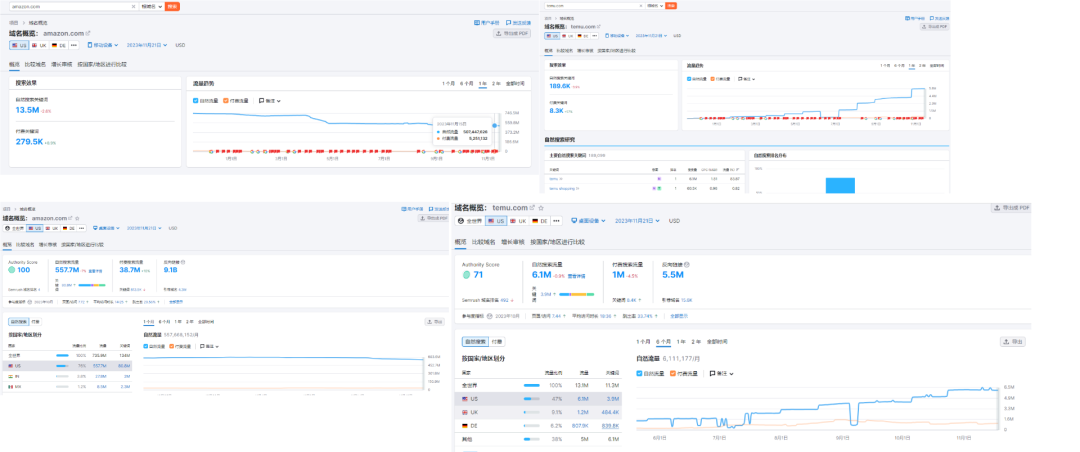Click orange 搜索 button beside amazon.com search

tap(173, 6)
